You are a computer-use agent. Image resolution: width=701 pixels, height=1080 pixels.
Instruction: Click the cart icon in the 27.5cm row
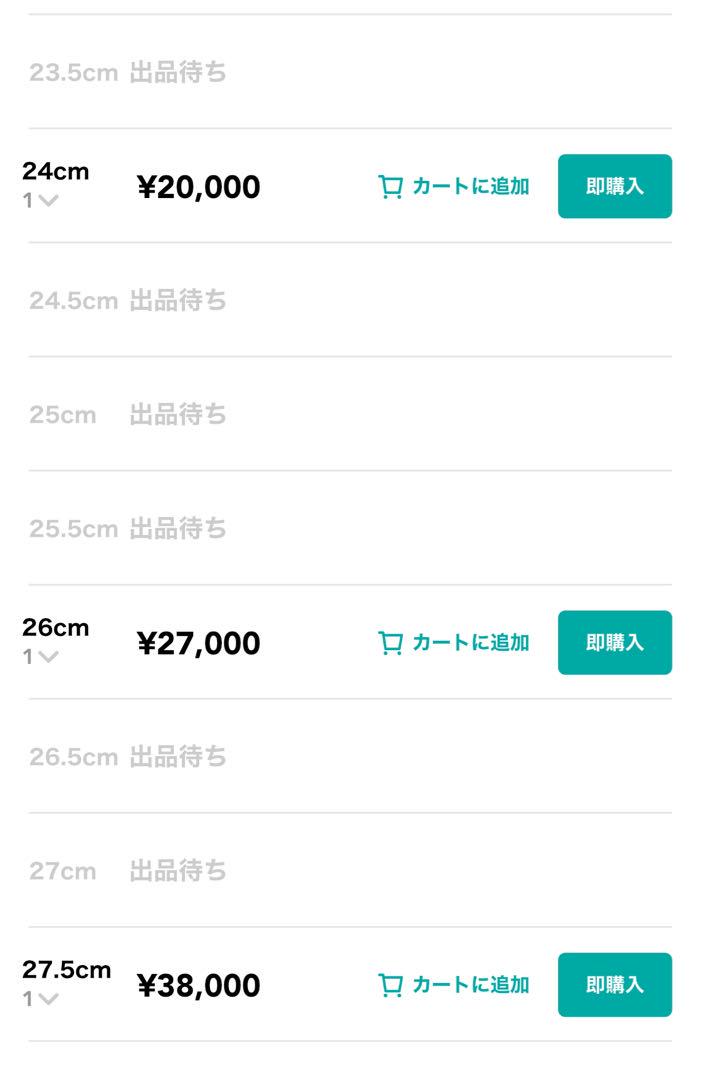coord(390,985)
